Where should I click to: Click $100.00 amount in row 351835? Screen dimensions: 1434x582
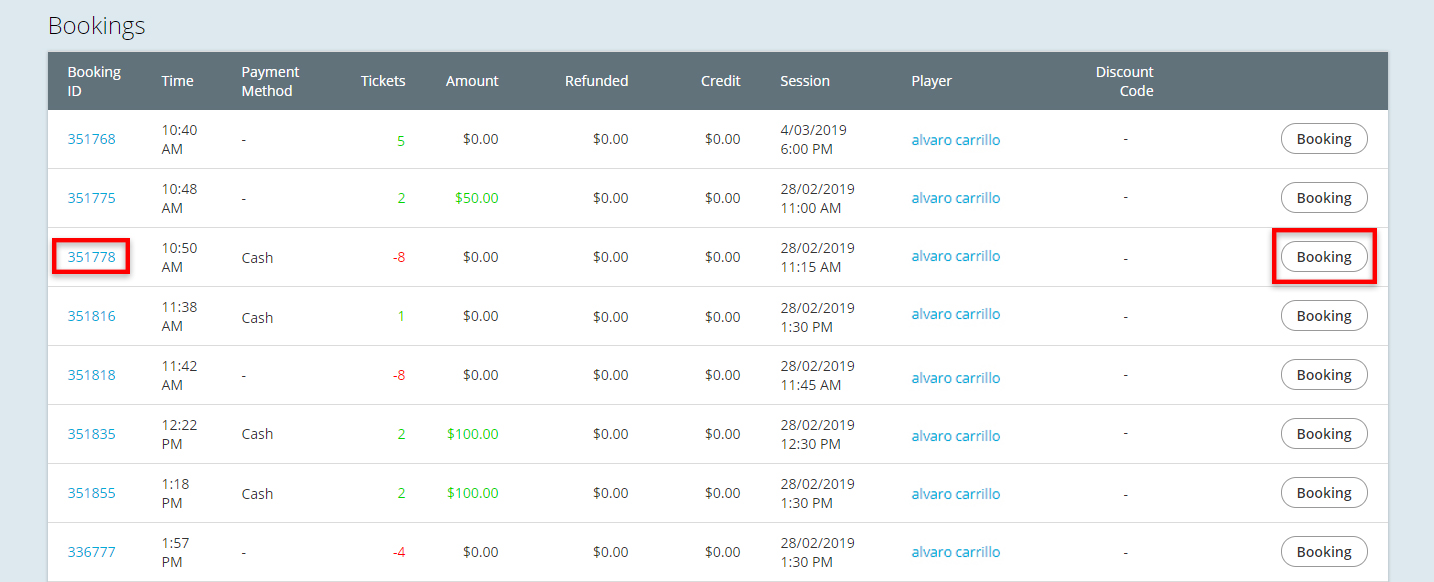coord(473,434)
